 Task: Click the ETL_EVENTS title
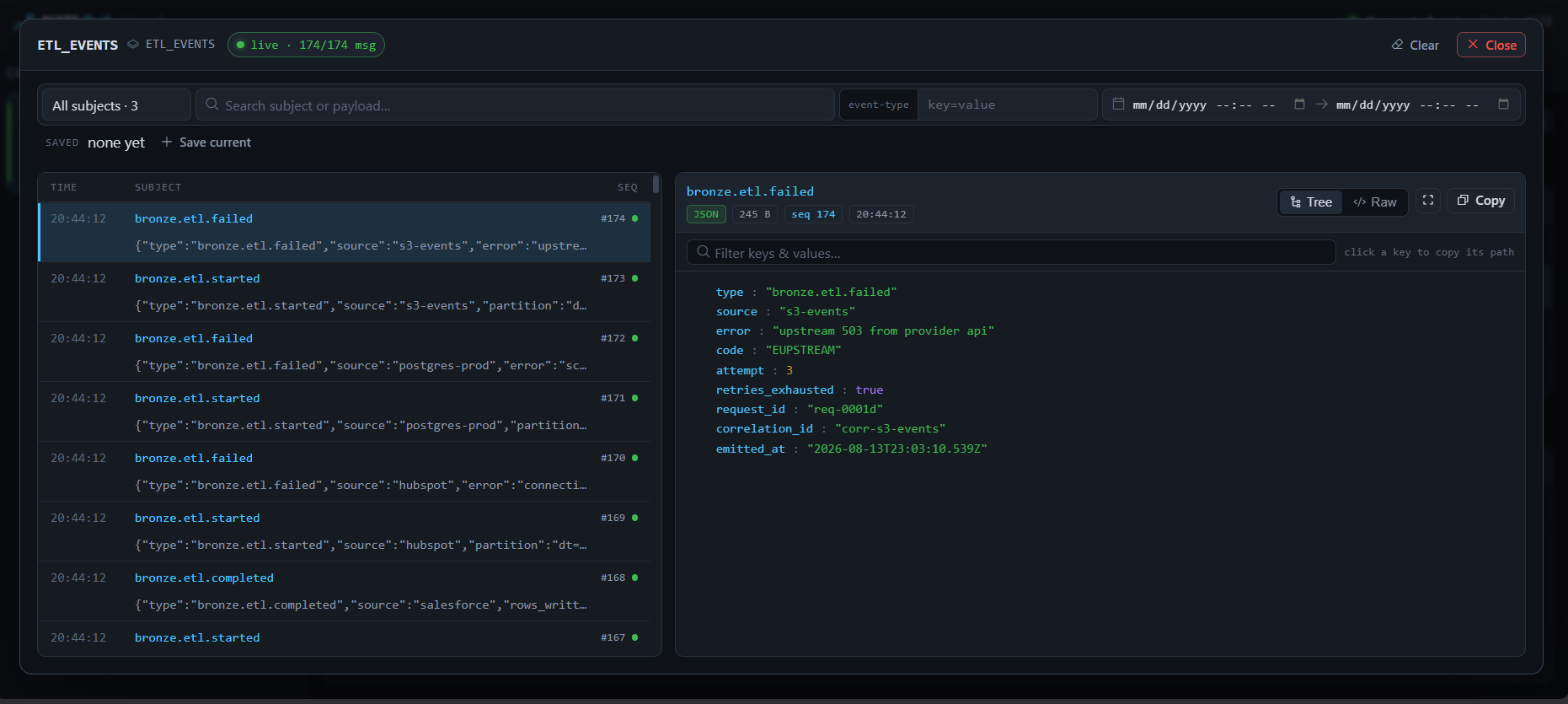(78, 45)
